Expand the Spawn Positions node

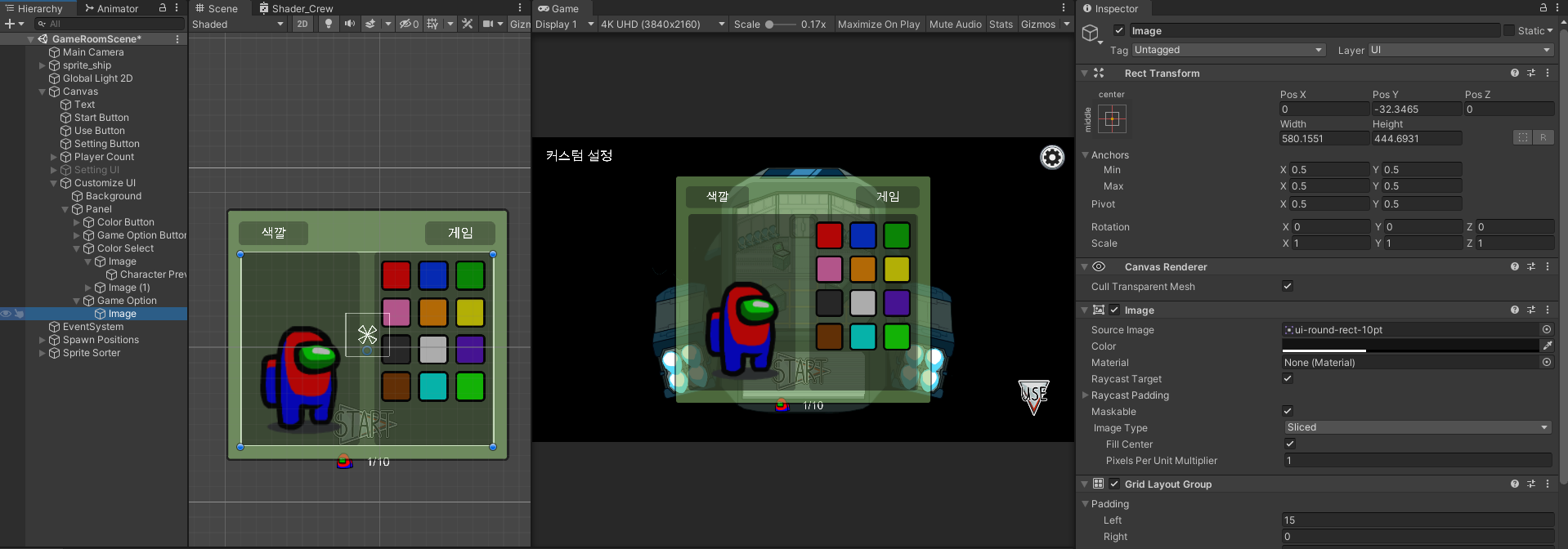pyautogui.click(x=43, y=340)
